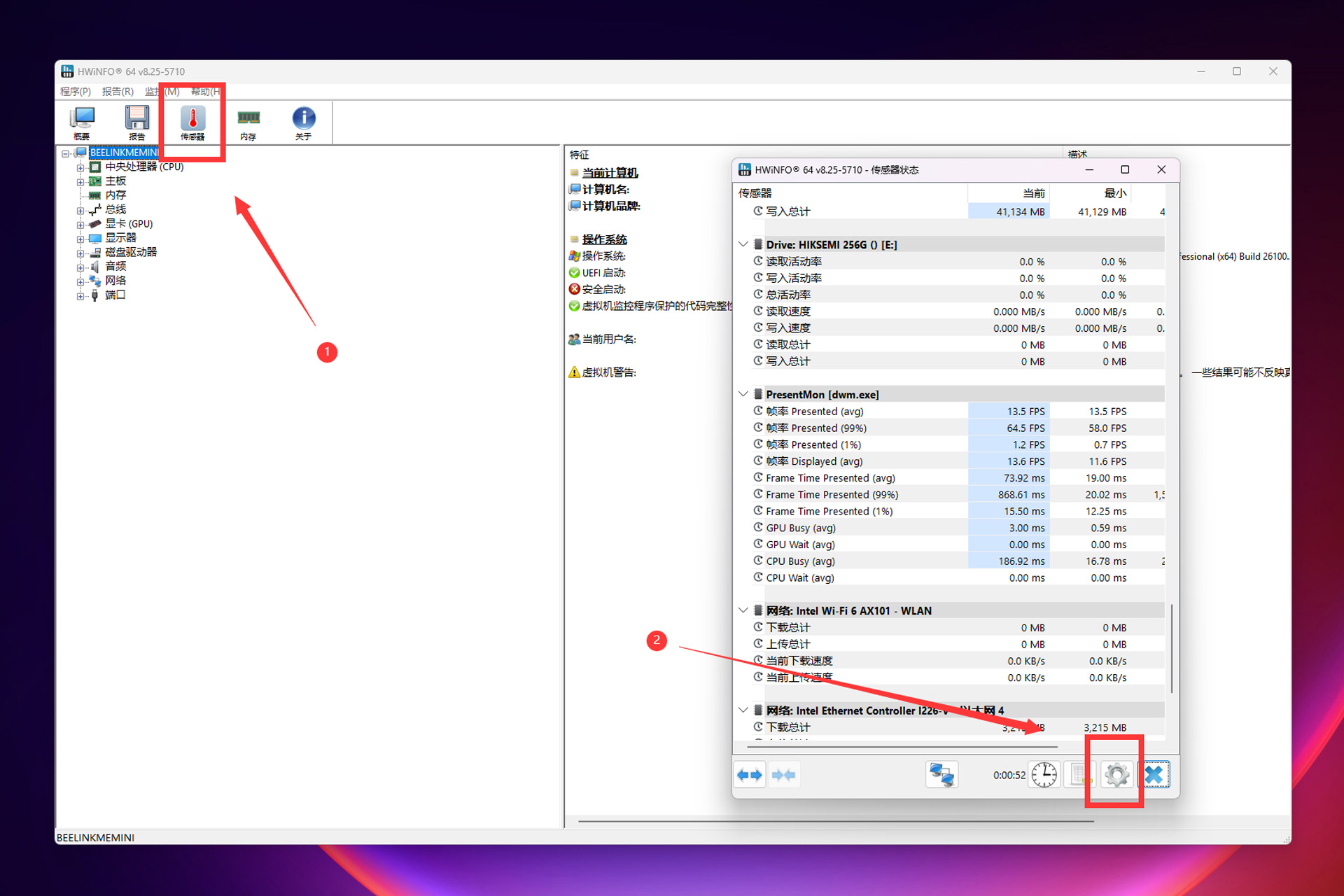Click the chip icon beside PresentMon [dwm.exe]
1344x896 pixels.
758,394
